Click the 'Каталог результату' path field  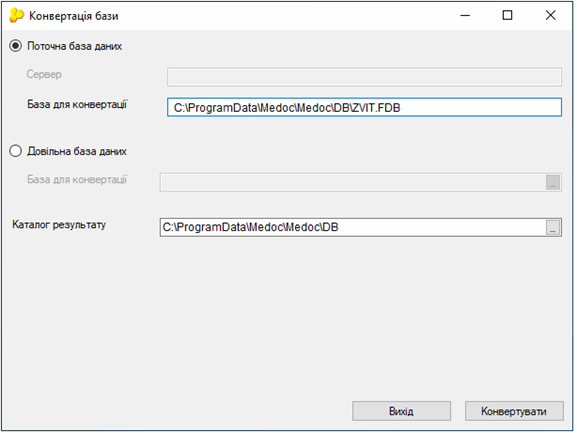pos(353,227)
